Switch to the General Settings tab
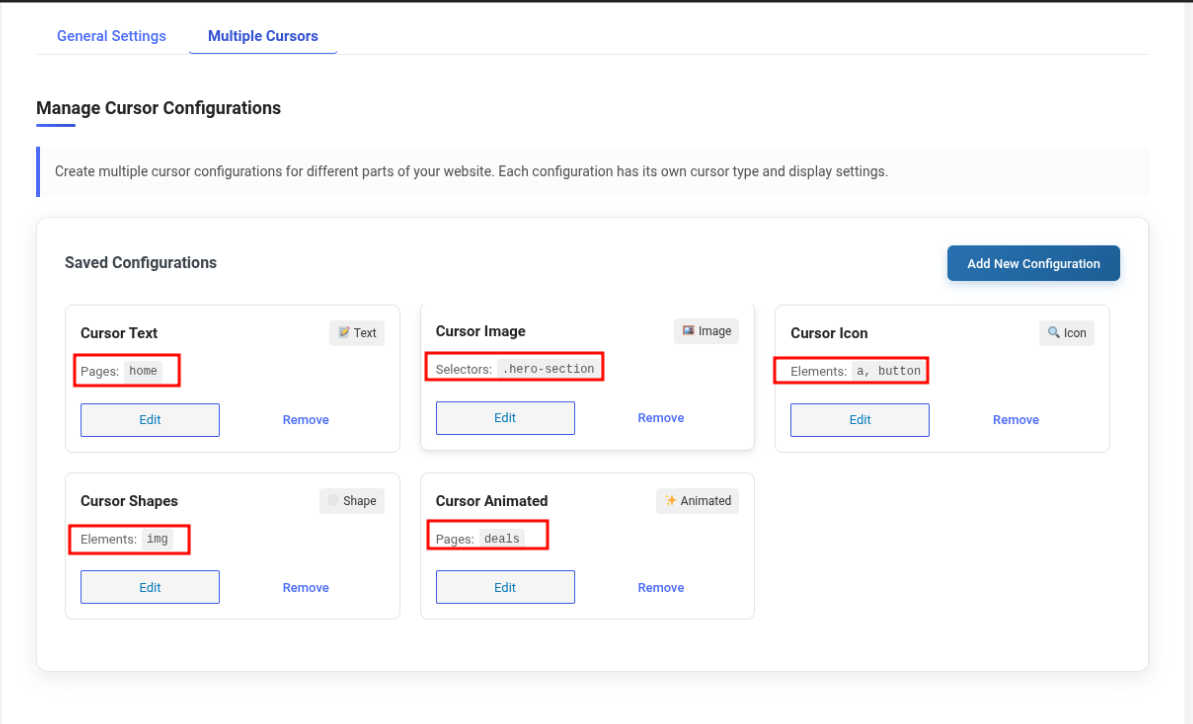1193x724 pixels. pyautogui.click(x=111, y=36)
